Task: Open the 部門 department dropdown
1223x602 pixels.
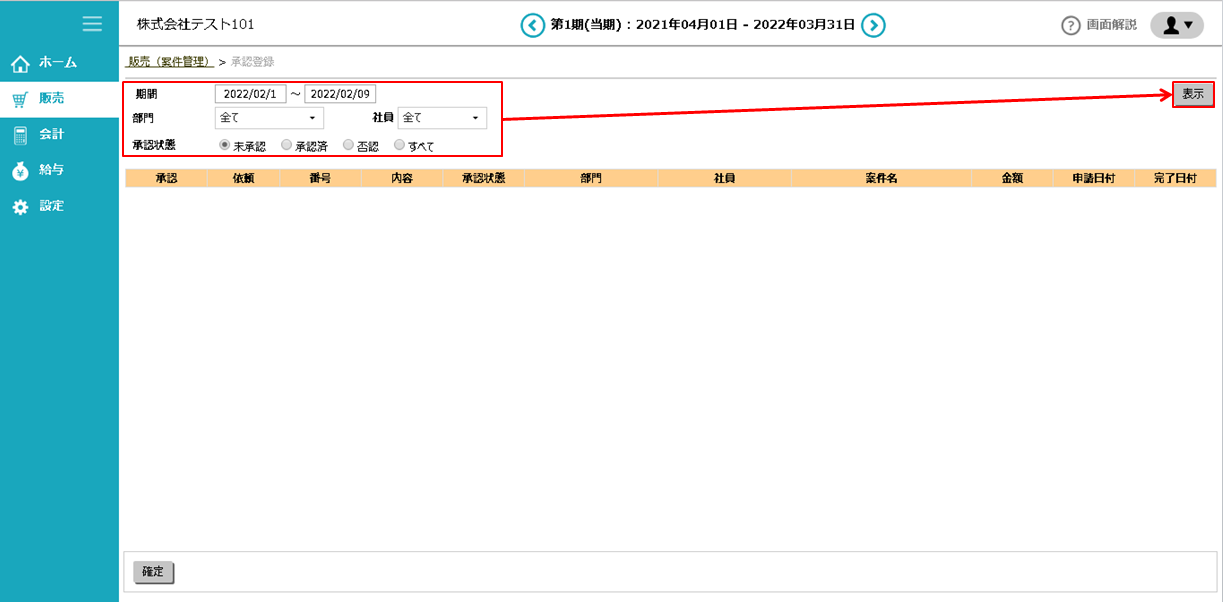Action: coord(269,118)
